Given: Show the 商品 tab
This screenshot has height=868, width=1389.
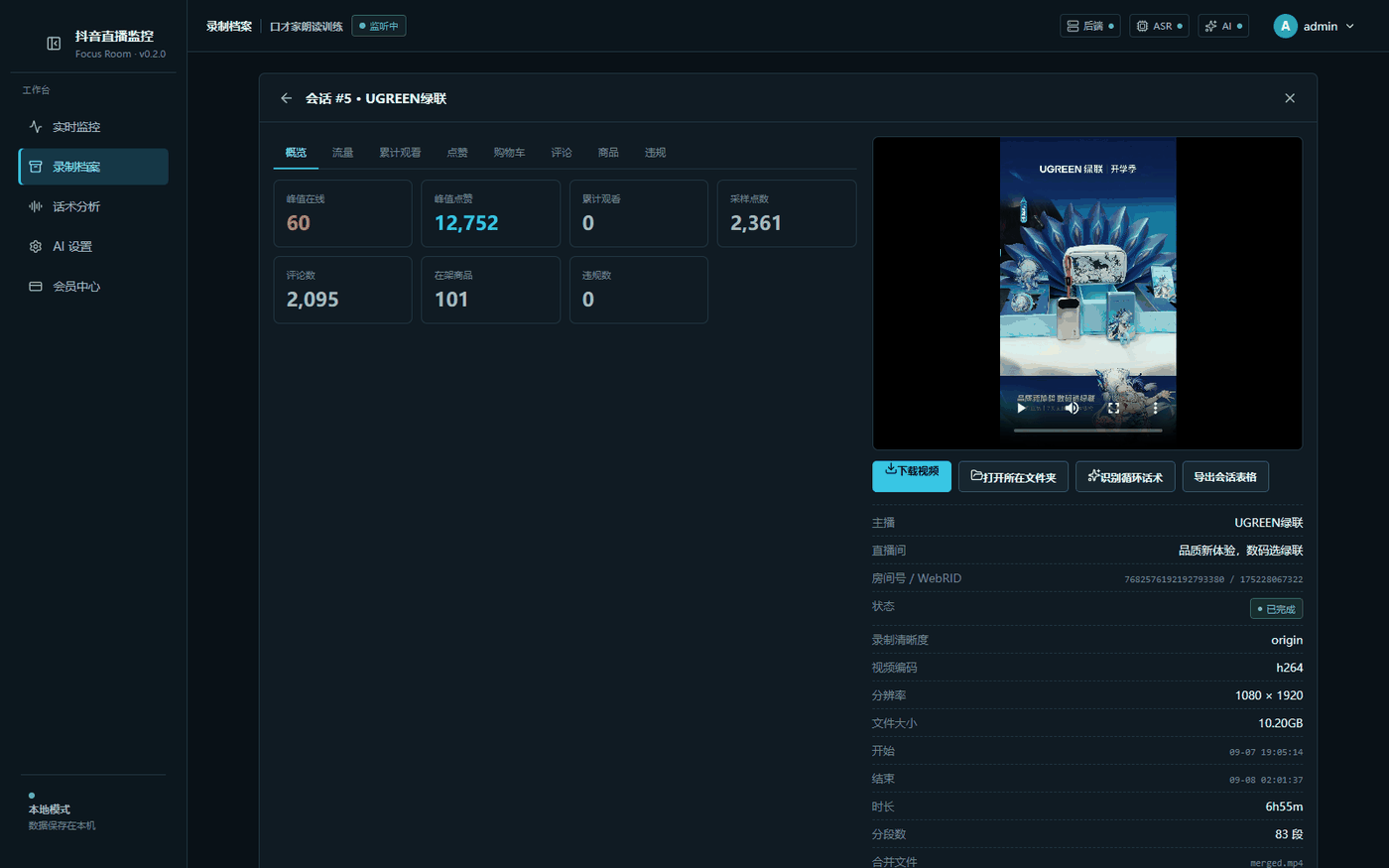Looking at the screenshot, I should pos(608,153).
